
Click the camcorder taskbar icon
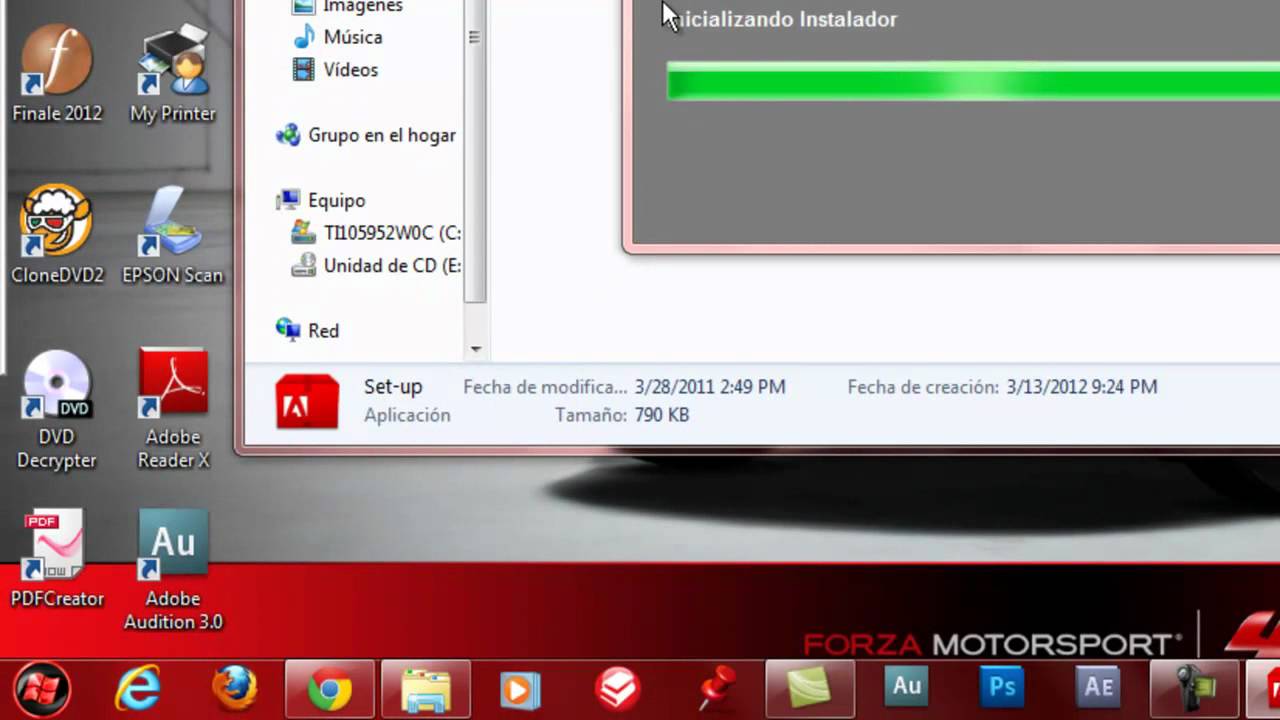[1194, 689]
